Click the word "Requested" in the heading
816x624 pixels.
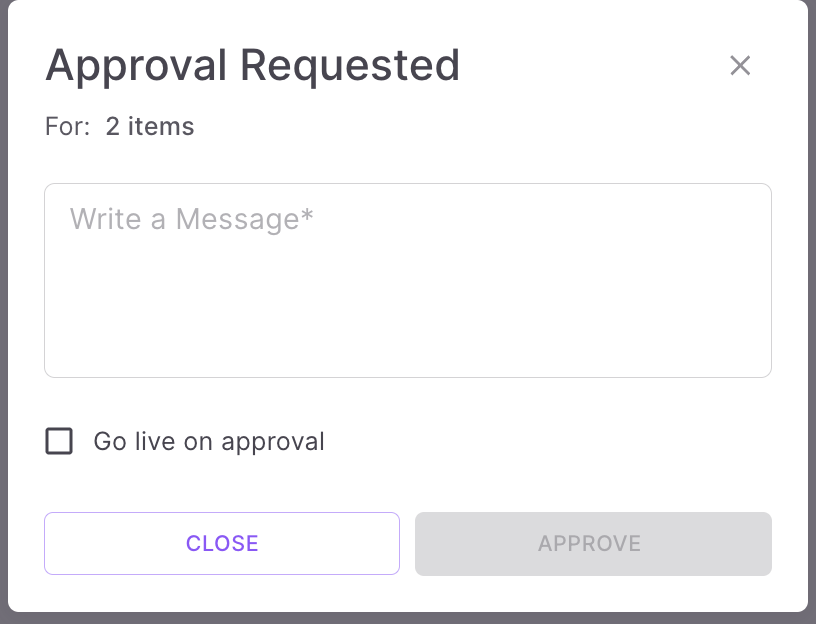349,66
